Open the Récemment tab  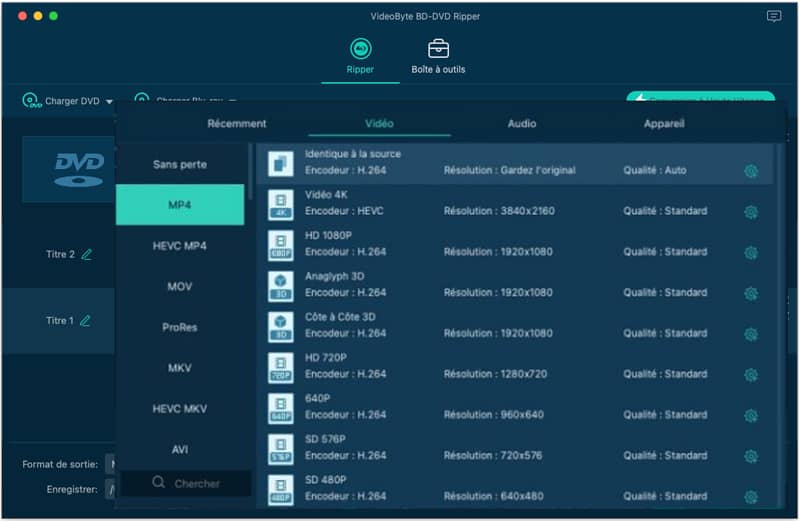coord(237,124)
